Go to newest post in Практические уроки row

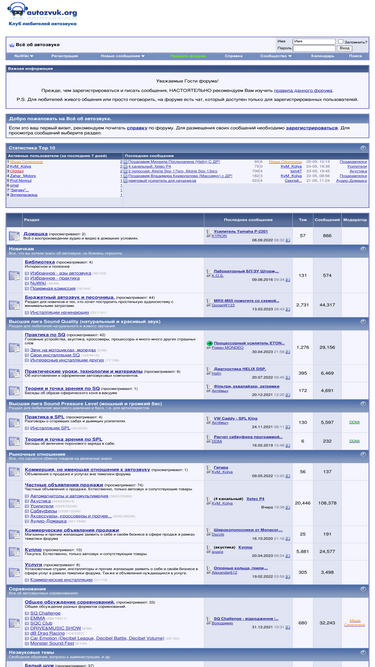(288, 377)
